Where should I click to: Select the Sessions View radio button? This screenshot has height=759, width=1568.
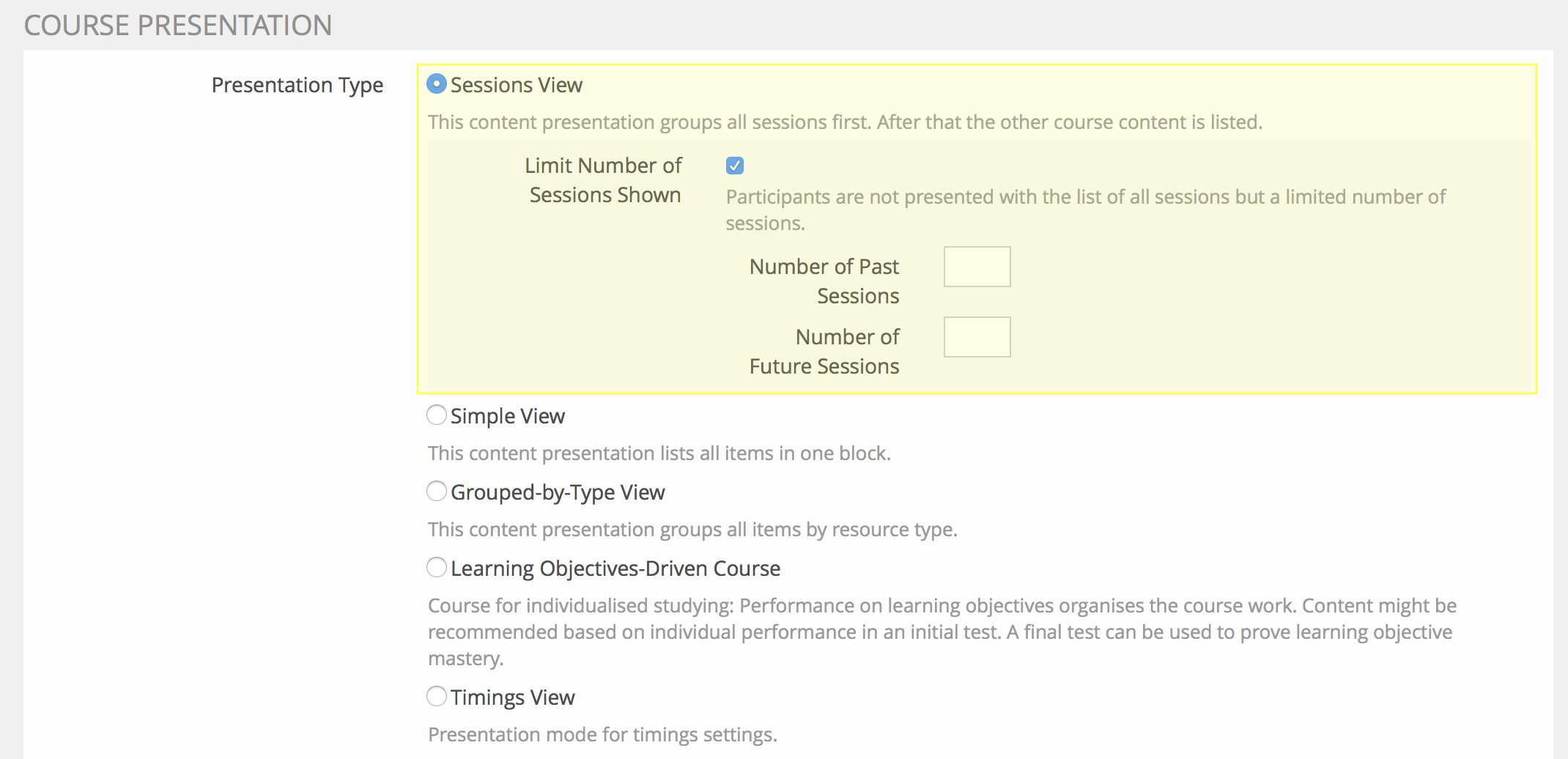[x=437, y=84]
